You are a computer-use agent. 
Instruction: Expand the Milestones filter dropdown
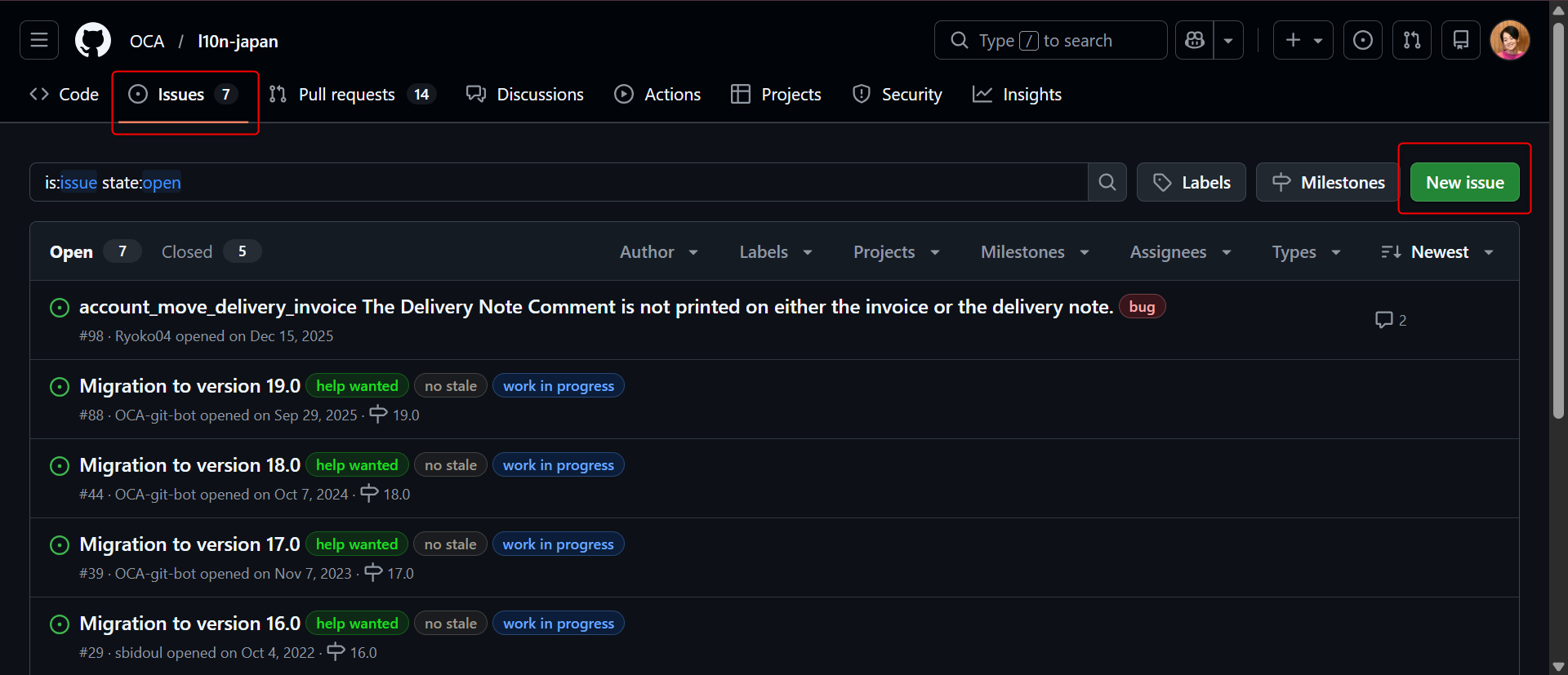[1036, 252]
